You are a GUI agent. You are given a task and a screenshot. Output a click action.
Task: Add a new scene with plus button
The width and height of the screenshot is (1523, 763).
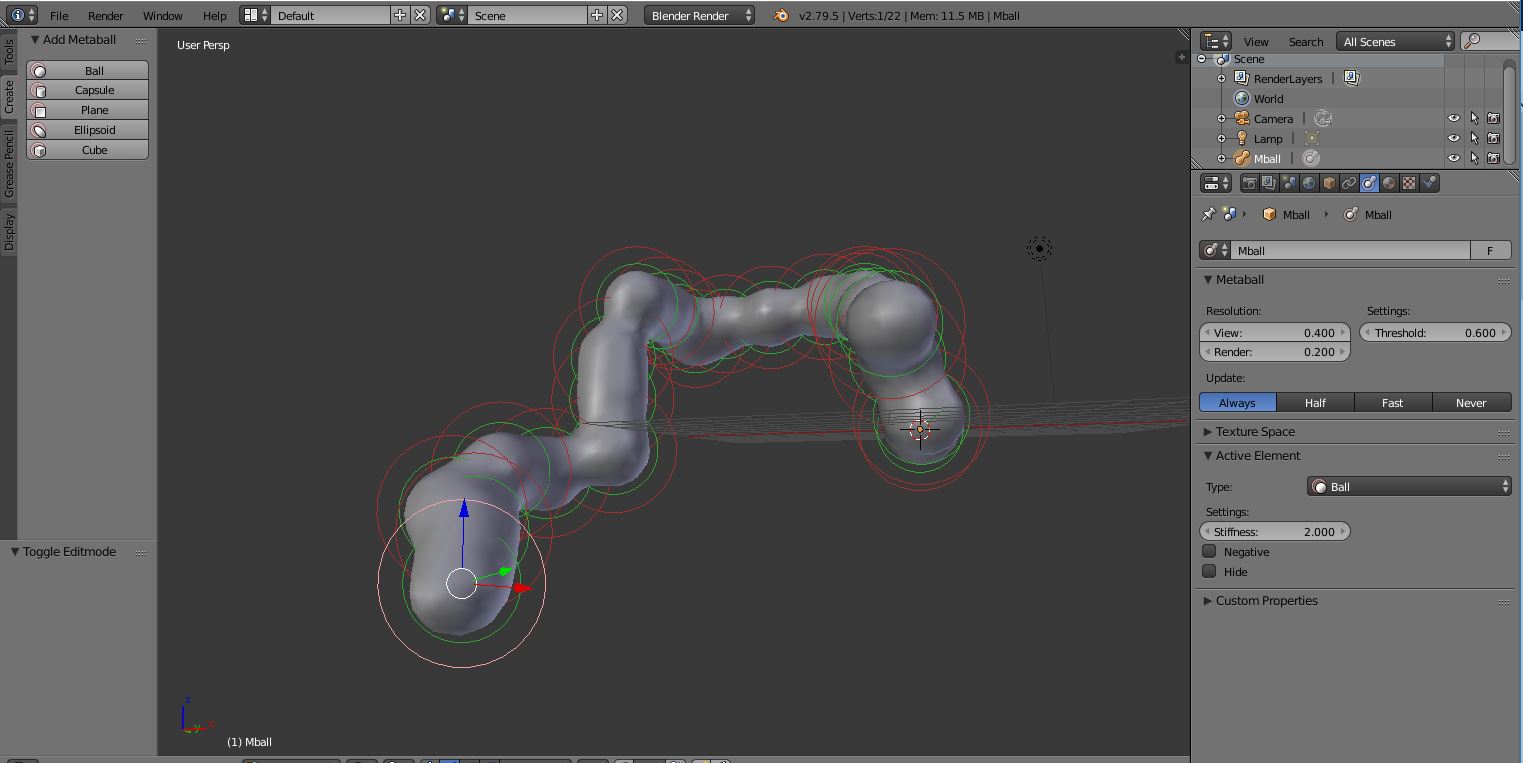(597, 15)
